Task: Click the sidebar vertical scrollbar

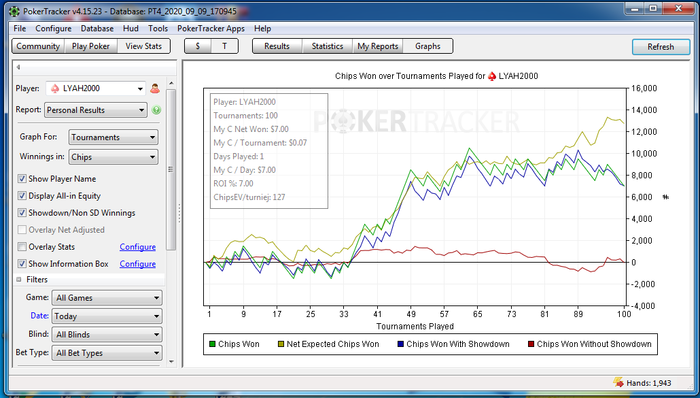Action: click(x=171, y=170)
